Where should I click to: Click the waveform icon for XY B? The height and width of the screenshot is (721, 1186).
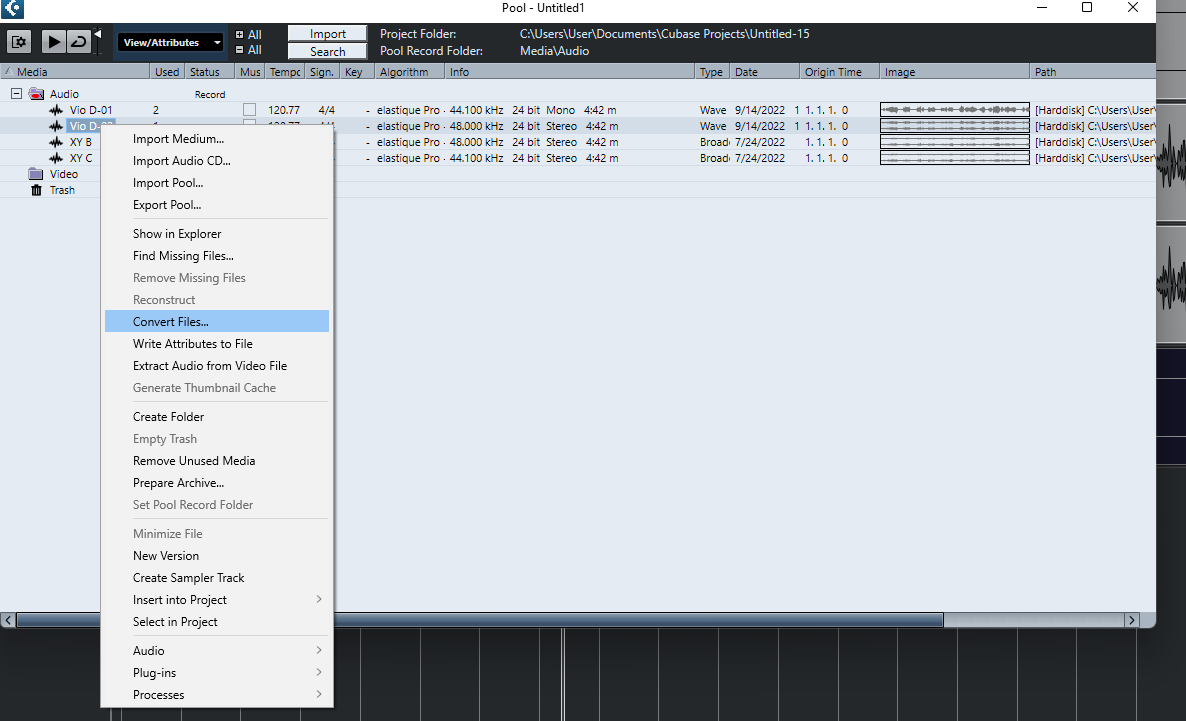(56, 142)
